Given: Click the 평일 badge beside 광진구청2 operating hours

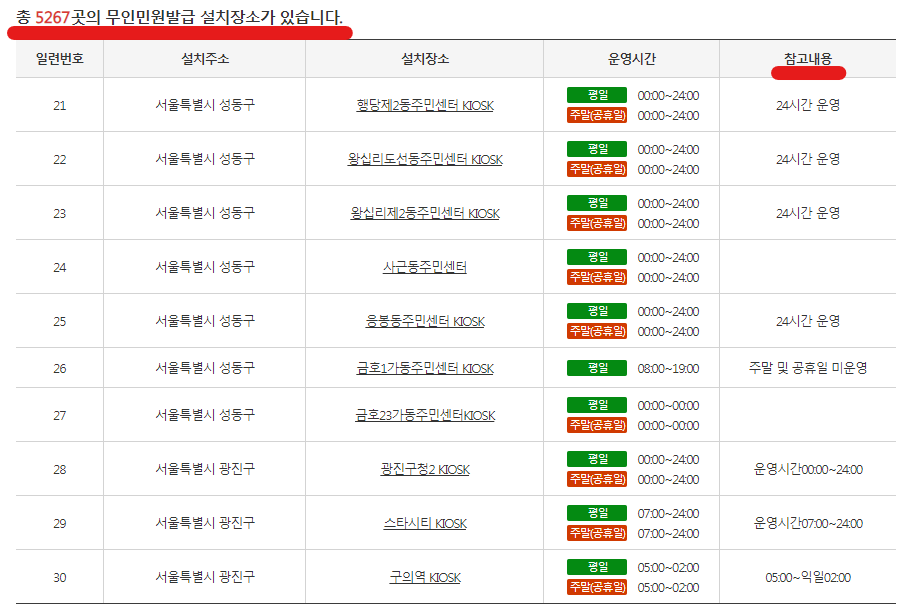Looking at the screenshot, I should 596,458.
